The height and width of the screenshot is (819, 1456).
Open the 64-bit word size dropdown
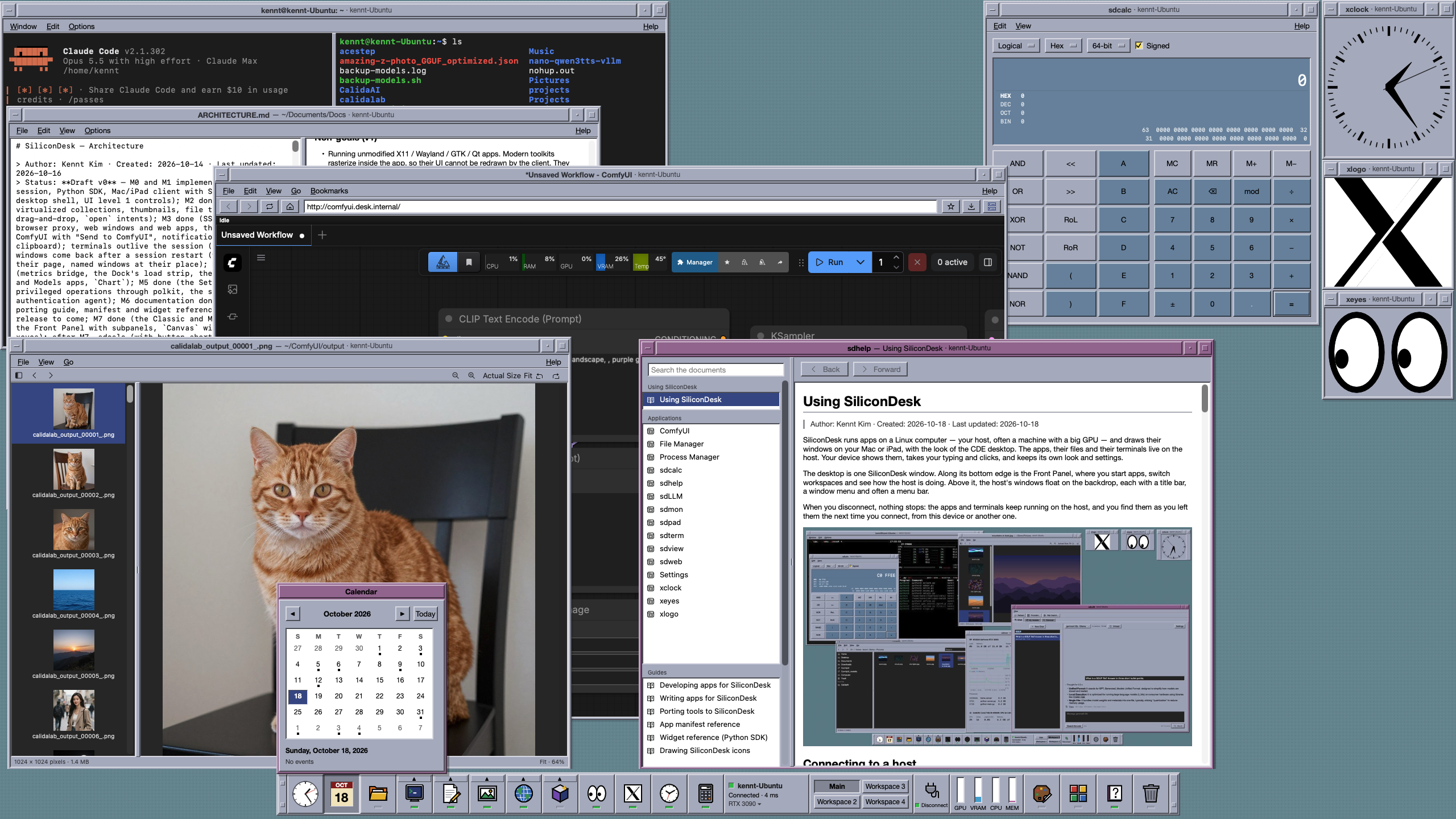click(x=1108, y=45)
